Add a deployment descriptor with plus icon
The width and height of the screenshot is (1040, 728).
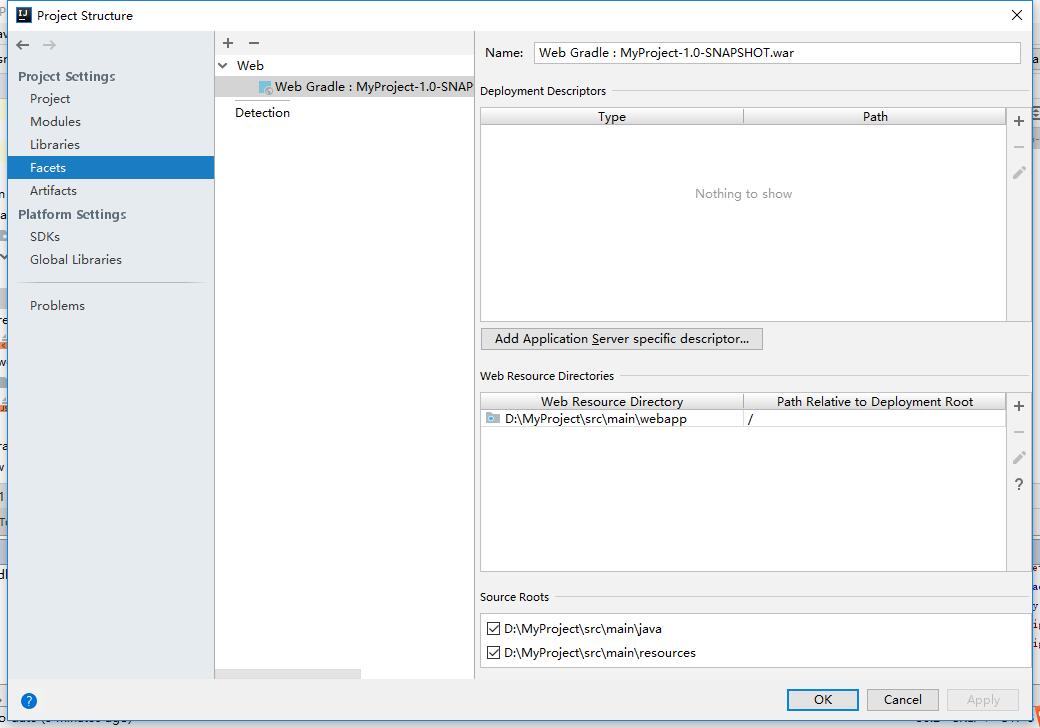click(x=1019, y=121)
